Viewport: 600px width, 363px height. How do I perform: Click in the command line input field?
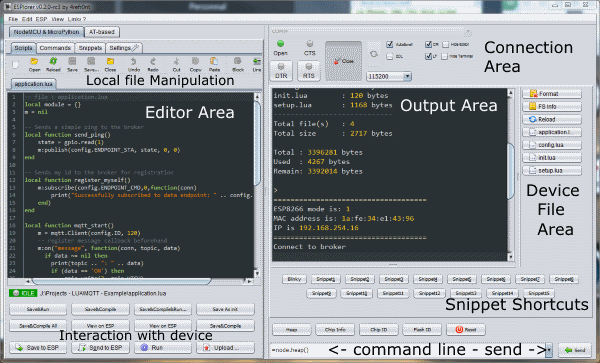(408, 350)
